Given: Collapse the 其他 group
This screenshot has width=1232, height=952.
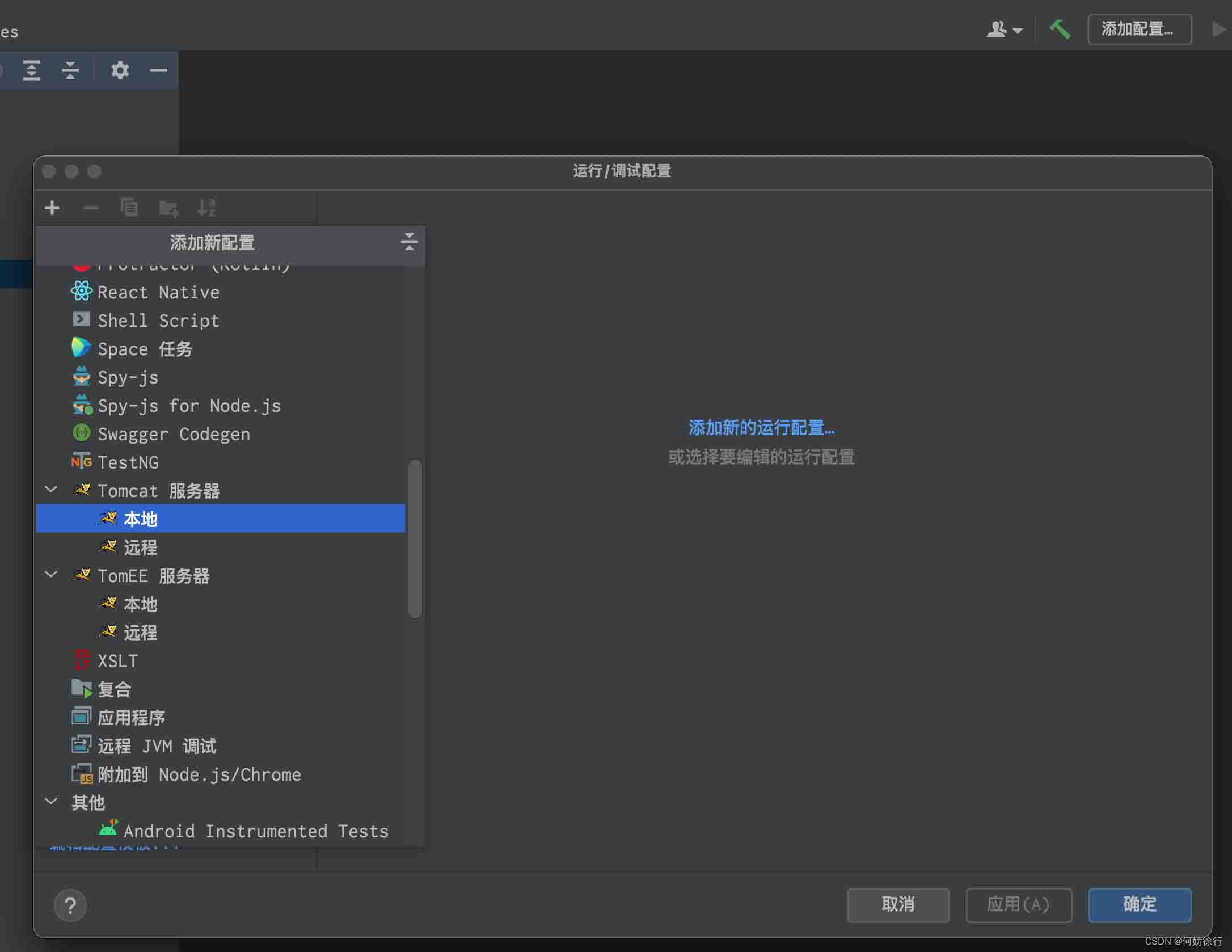Looking at the screenshot, I should pyautogui.click(x=51, y=801).
